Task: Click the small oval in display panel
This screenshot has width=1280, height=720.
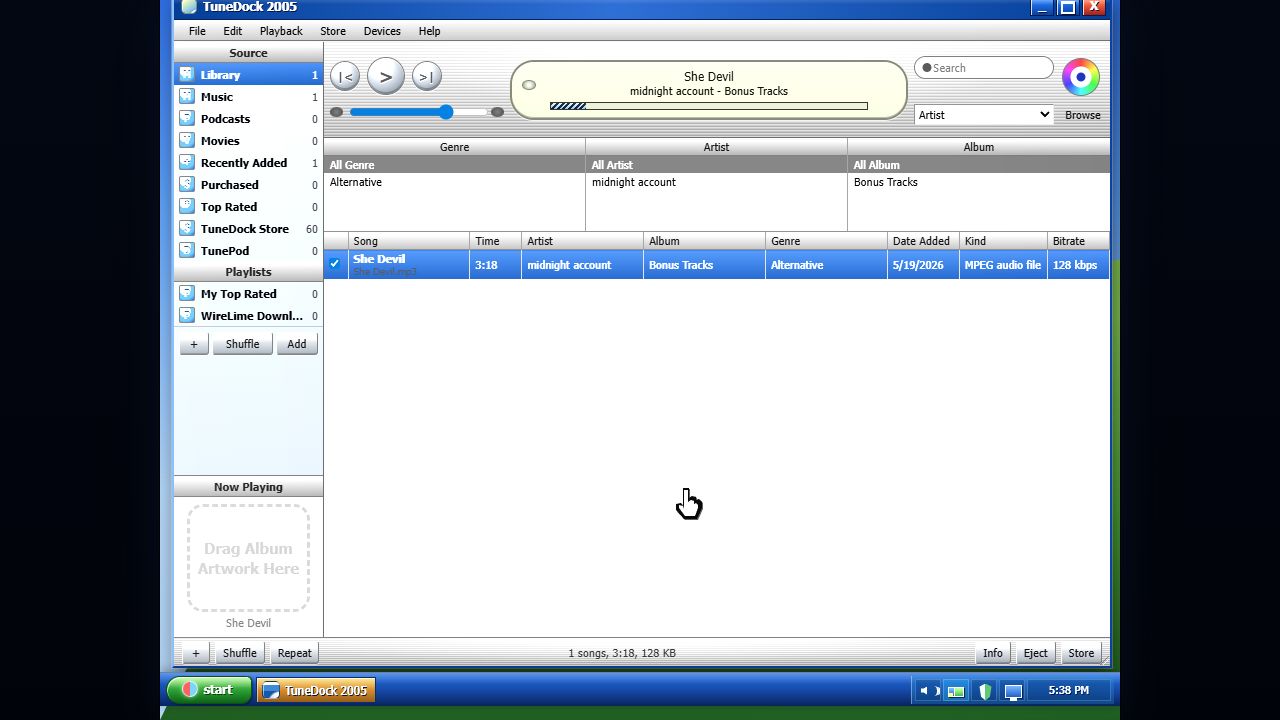Action: pyautogui.click(x=529, y=85)
